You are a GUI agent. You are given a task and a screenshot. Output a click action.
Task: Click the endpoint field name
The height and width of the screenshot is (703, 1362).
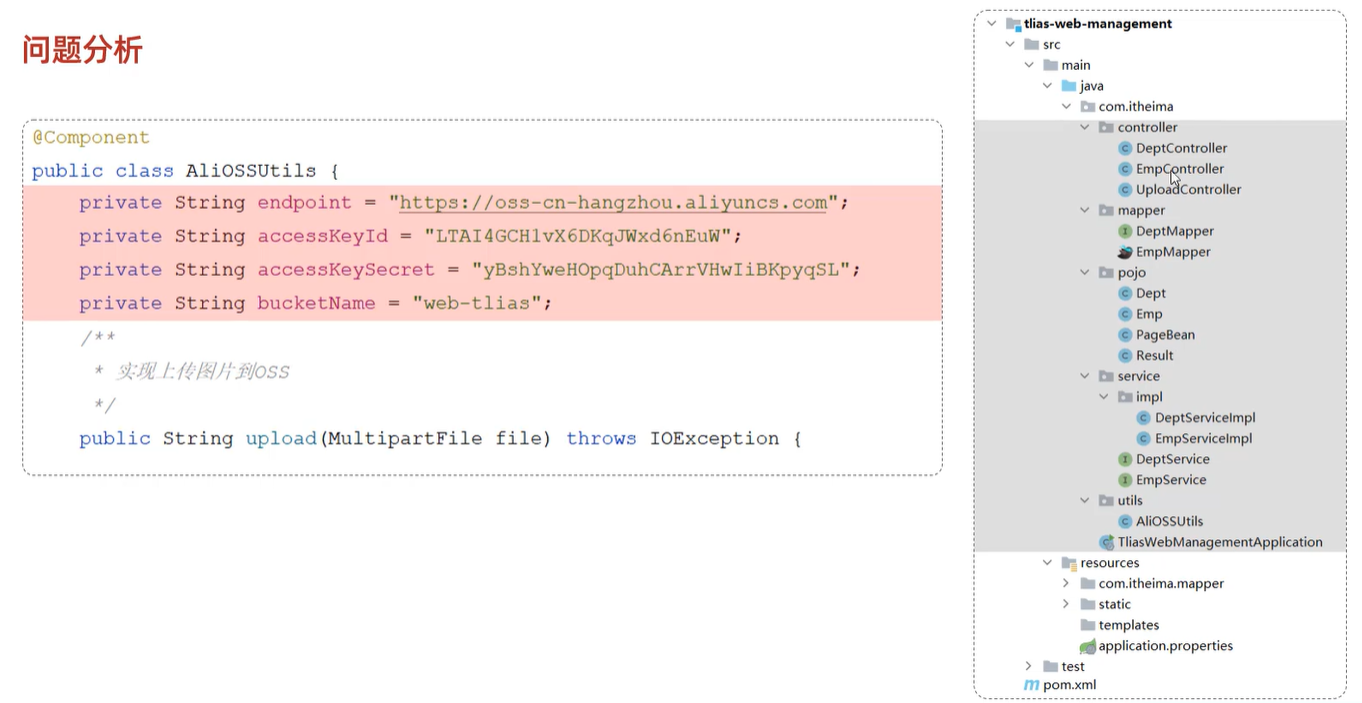[305, 203]
